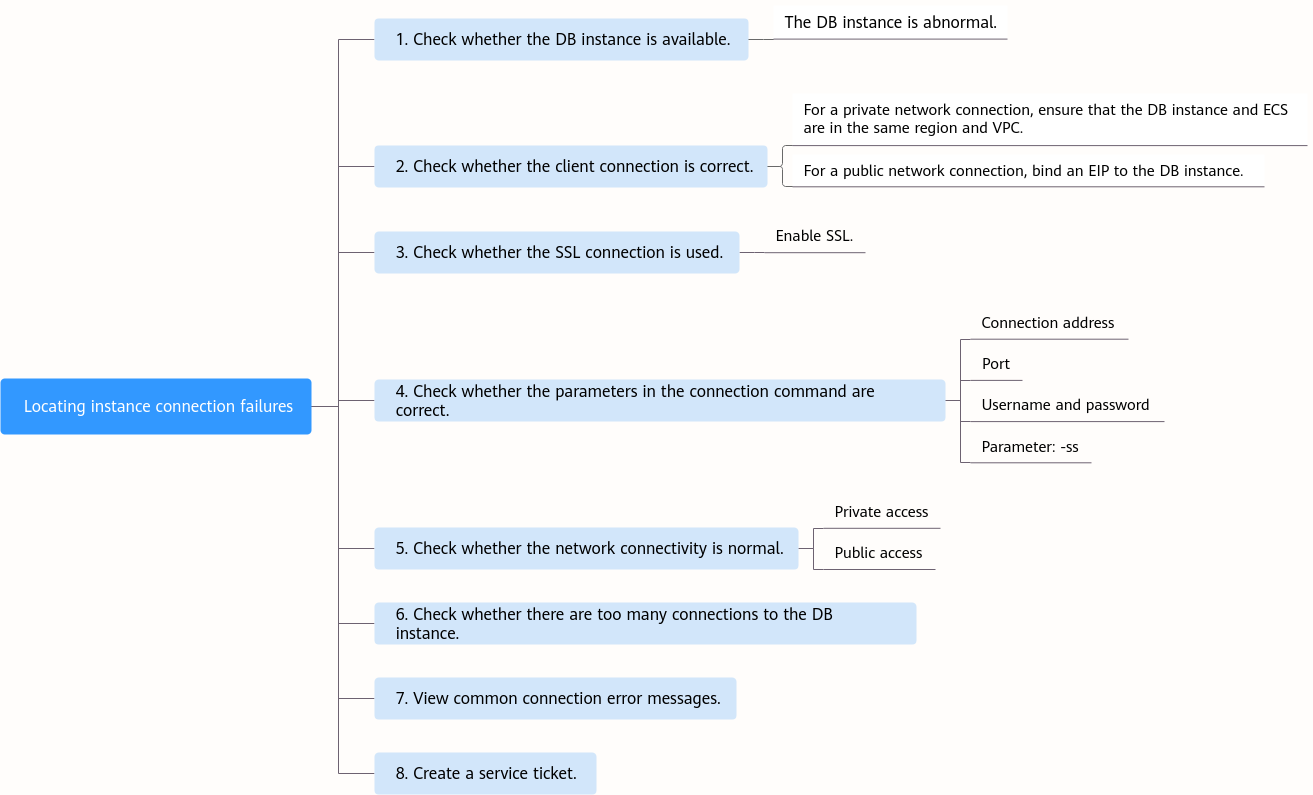1313x795 pixels.
Task: Select 'The DB instance is abnormal' leaf
Action: (x=890, y=22)
